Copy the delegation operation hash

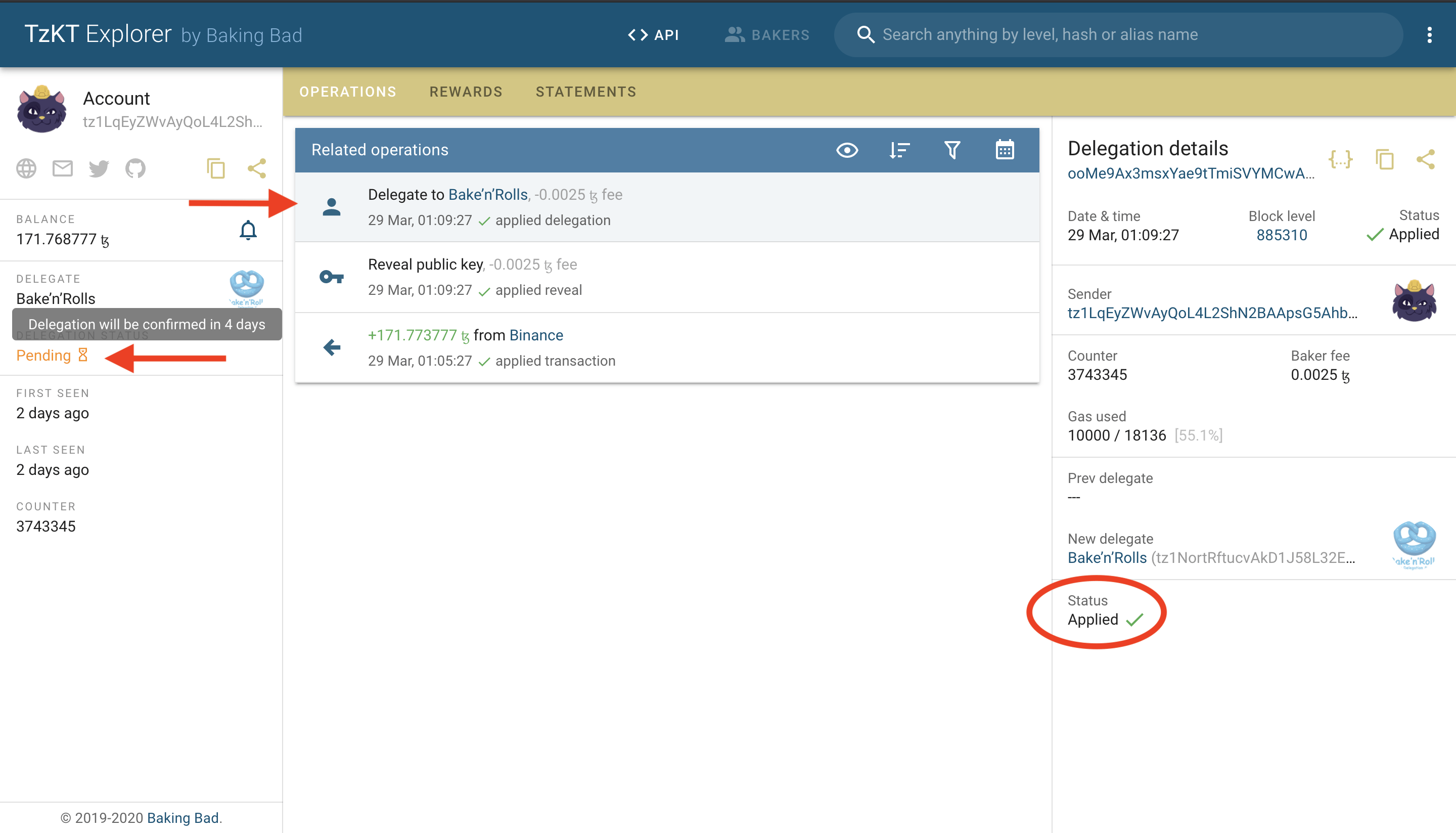pyautogui.click(x=1385, y=159)
